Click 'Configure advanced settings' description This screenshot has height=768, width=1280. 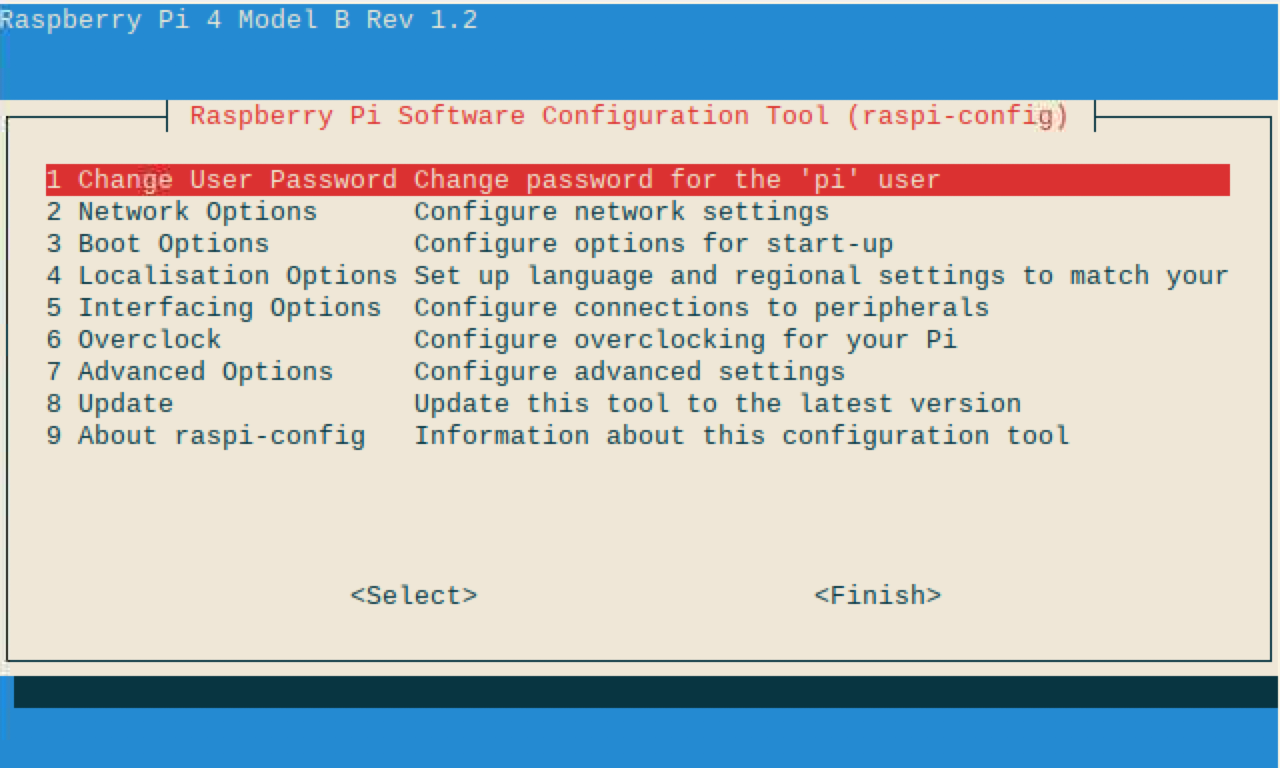pyautogui.click(x=630, y=372)
